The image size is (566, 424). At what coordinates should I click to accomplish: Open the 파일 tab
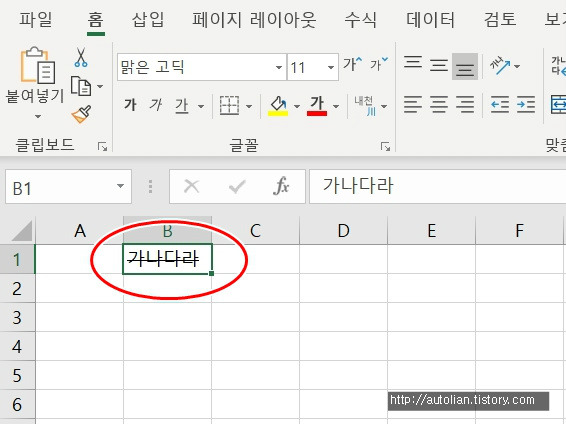[36, 19]
